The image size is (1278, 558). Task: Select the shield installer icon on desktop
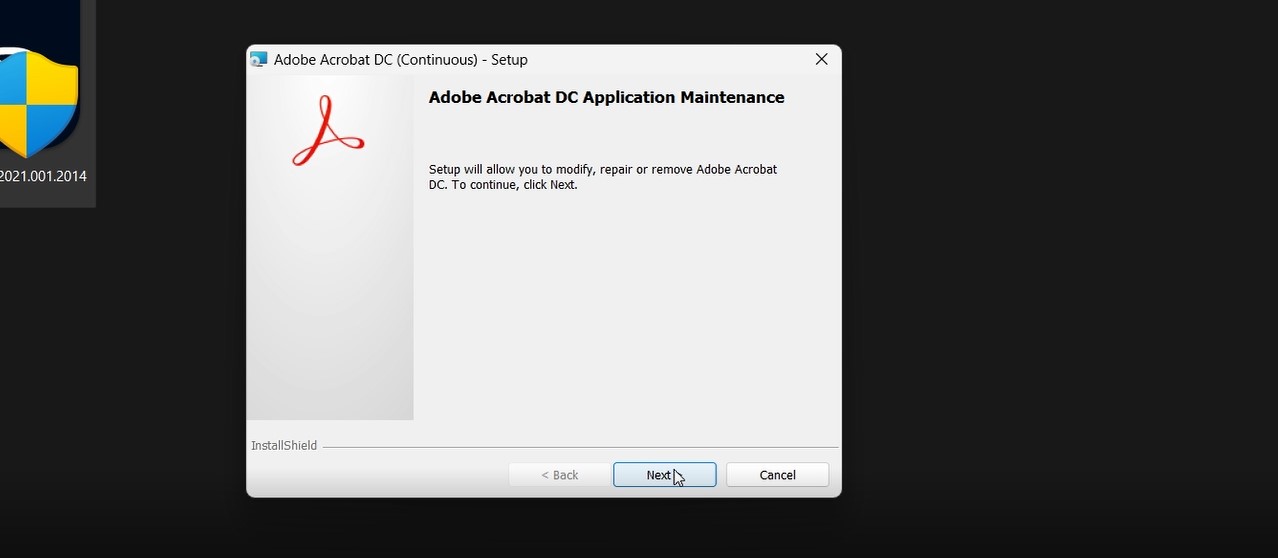(x=39, y=103)
